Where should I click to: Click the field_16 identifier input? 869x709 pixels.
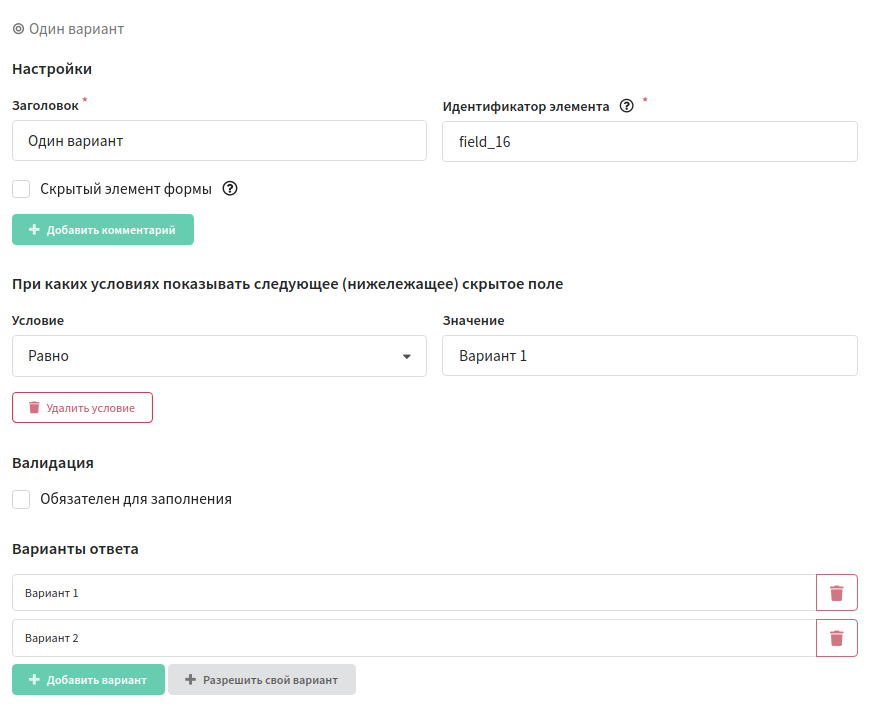pyautogui.click(x=650, y=142)
